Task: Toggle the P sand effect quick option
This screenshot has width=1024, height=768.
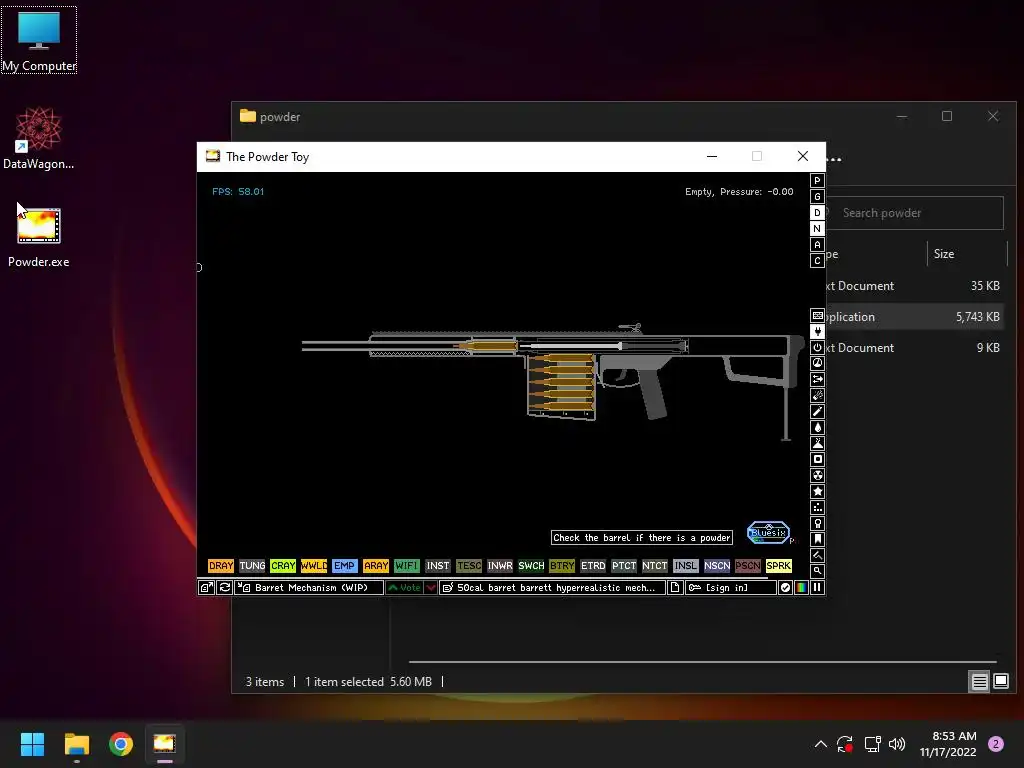Action: point(817,181)
